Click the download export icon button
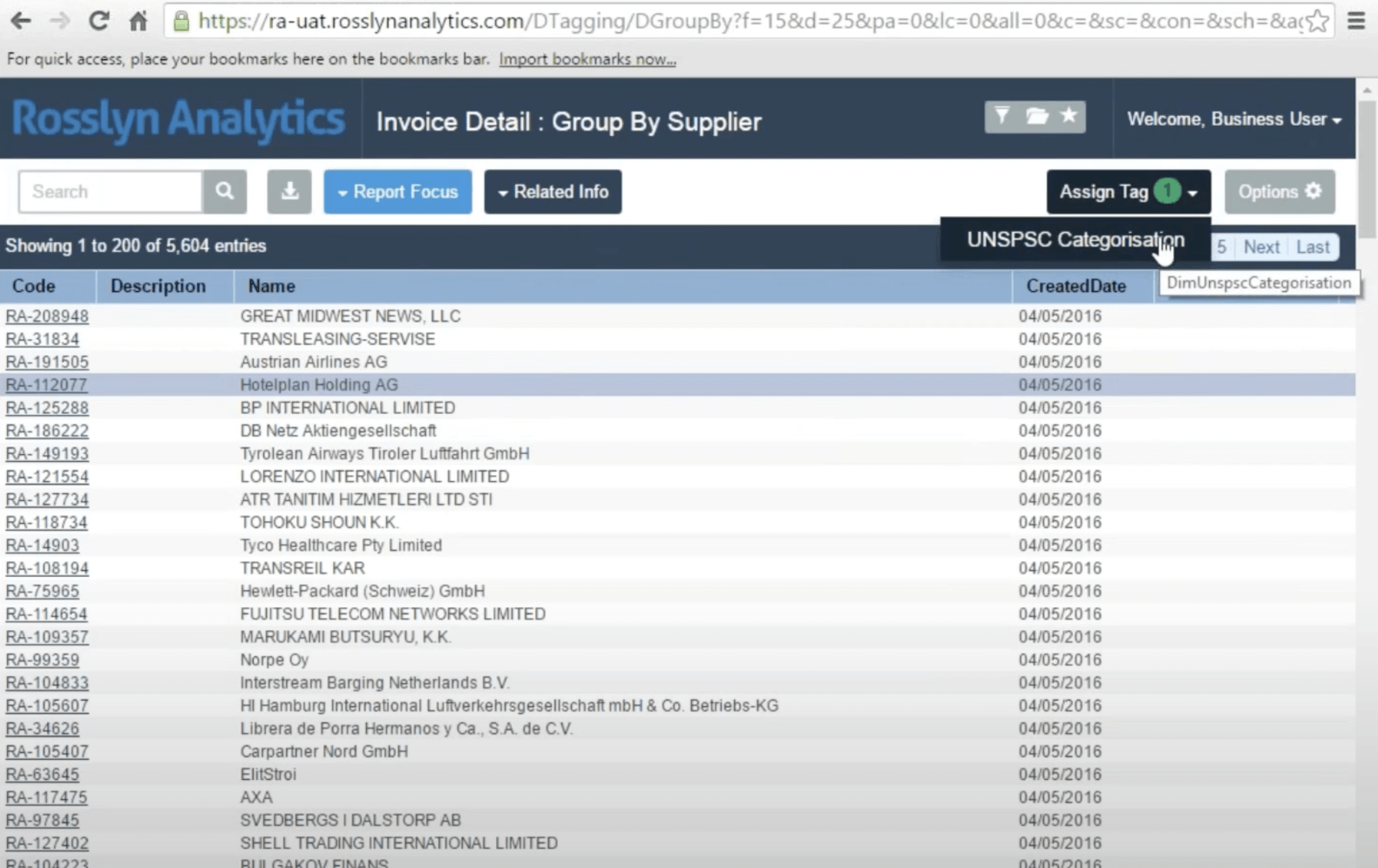The width and height of the screenshot is (1378, 868). (x=289, y=192)
